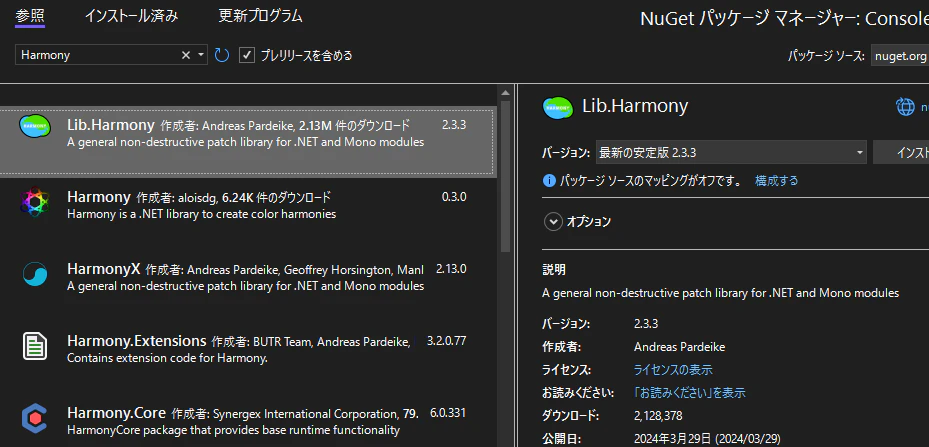
Task: Switch to the 更新プログラム tab
Action: tap(260, 16)
